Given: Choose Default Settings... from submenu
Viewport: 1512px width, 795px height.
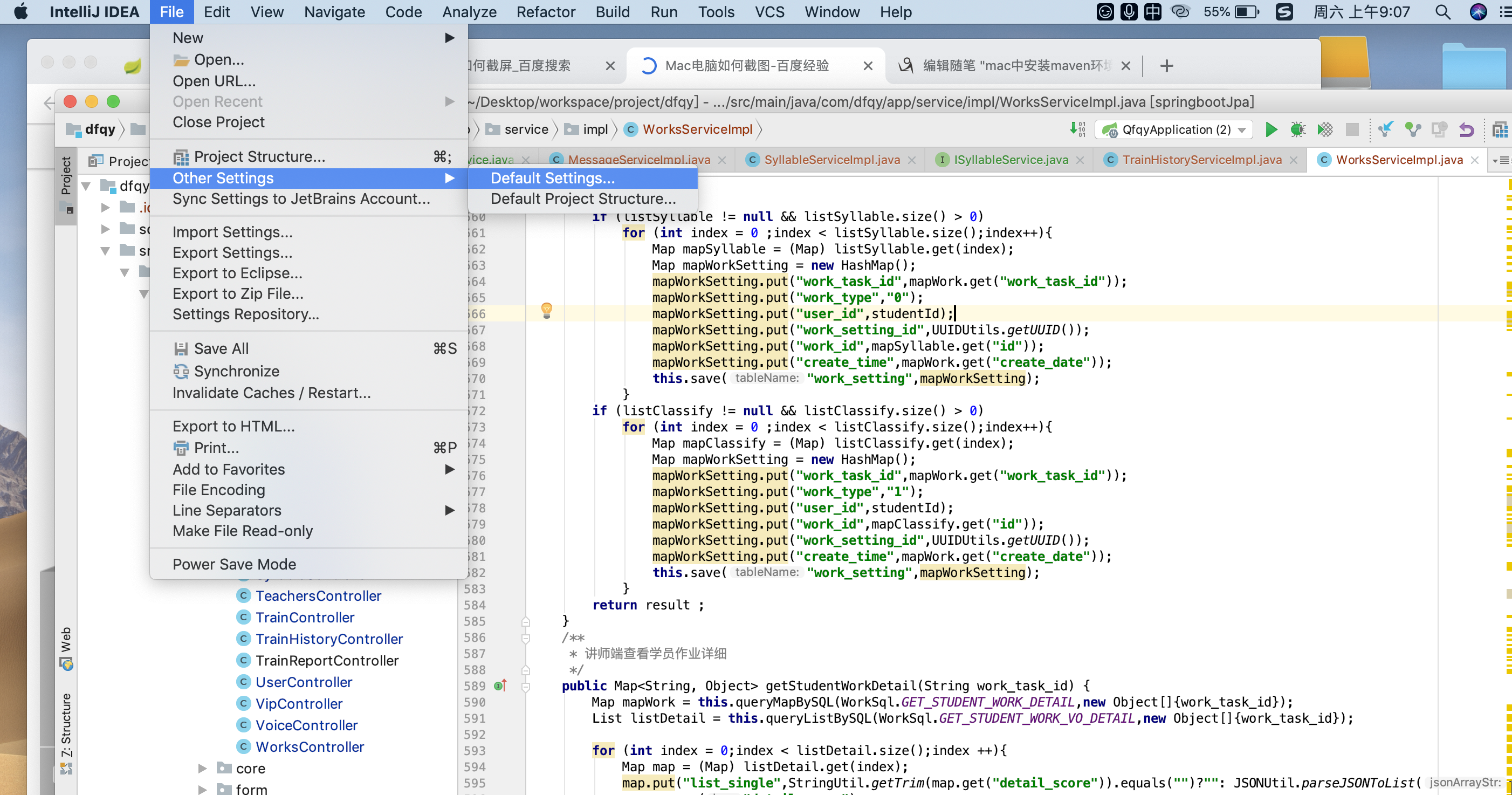Looking at the screenshot, I should 552,178.
